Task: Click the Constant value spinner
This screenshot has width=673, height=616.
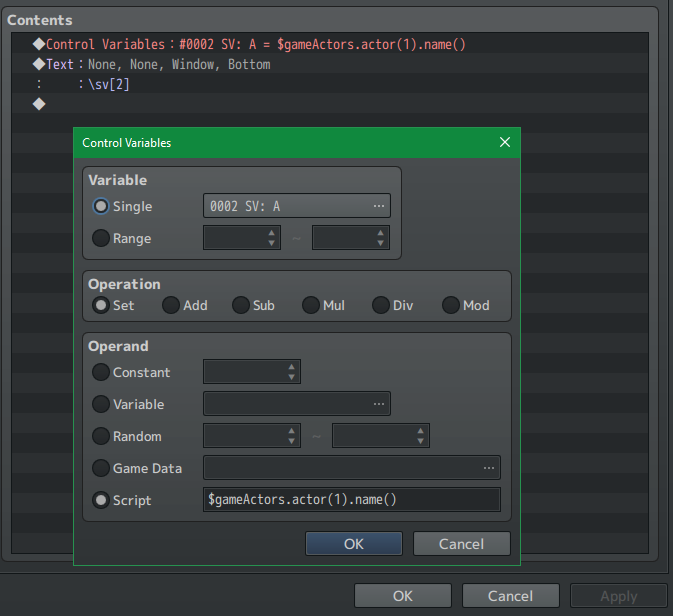Action: [x=252, y=372]
